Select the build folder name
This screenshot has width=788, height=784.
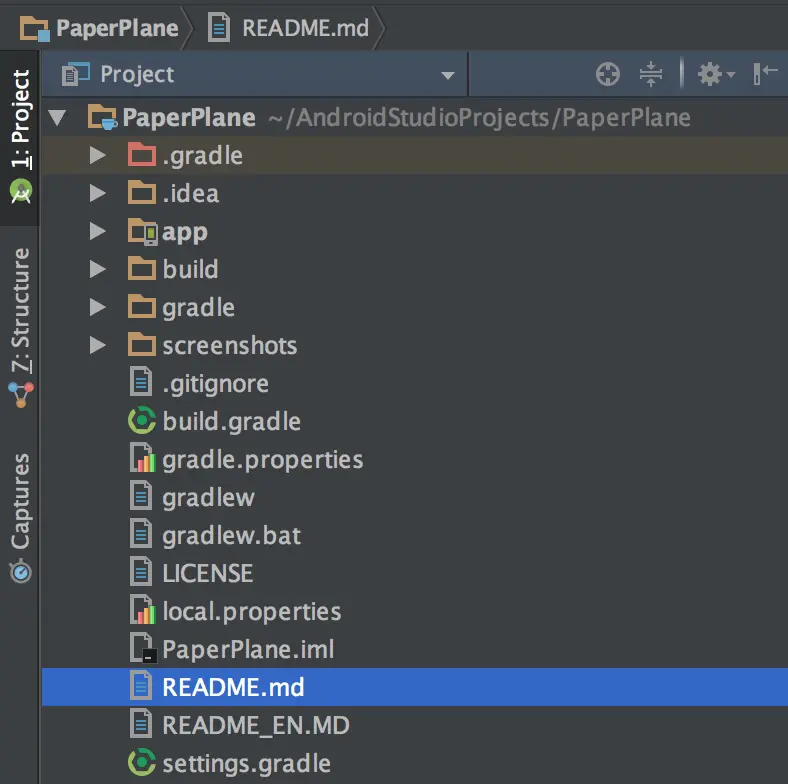pos(190,269)
